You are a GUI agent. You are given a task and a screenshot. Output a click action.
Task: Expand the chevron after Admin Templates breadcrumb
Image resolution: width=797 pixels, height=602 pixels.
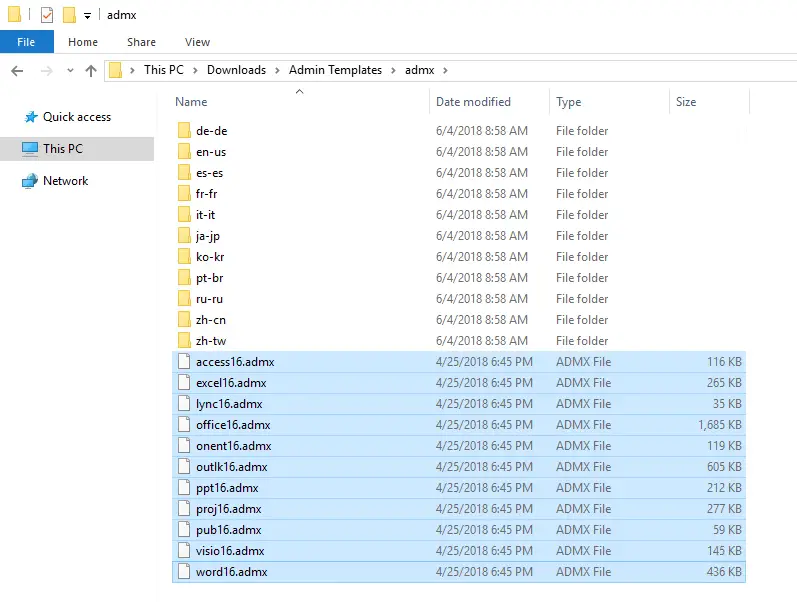[393, 70]
